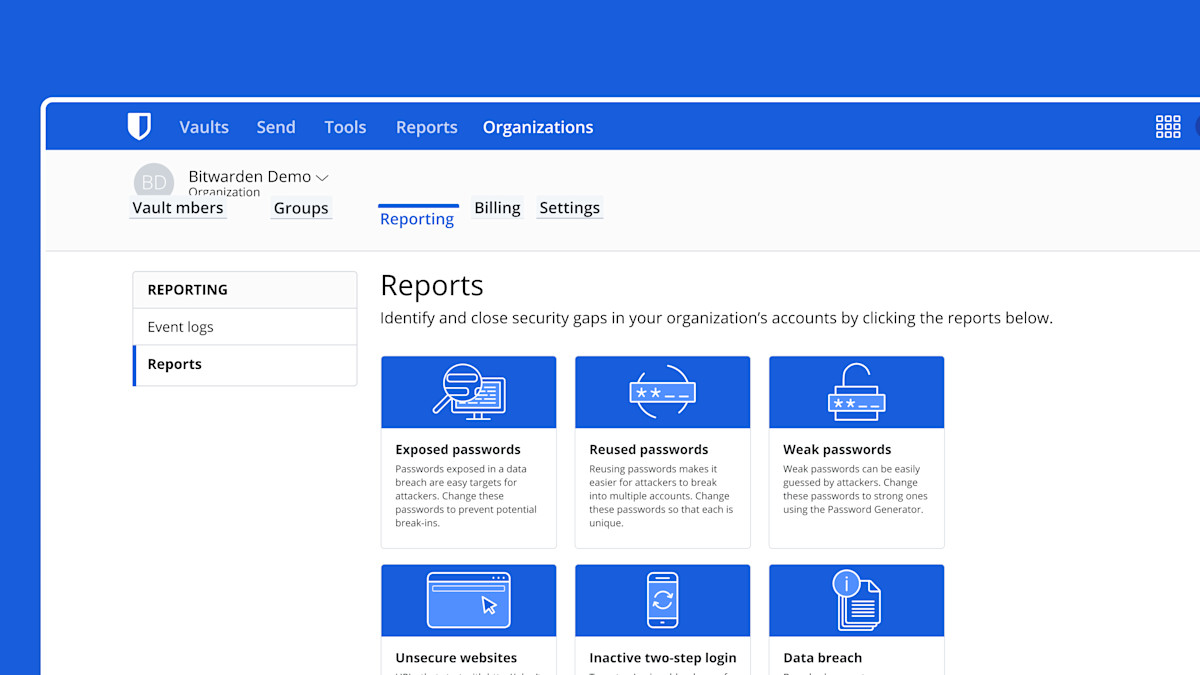1200x675 pixels.
Task: Switch to the Settings tab
Action: coord(569,208)
